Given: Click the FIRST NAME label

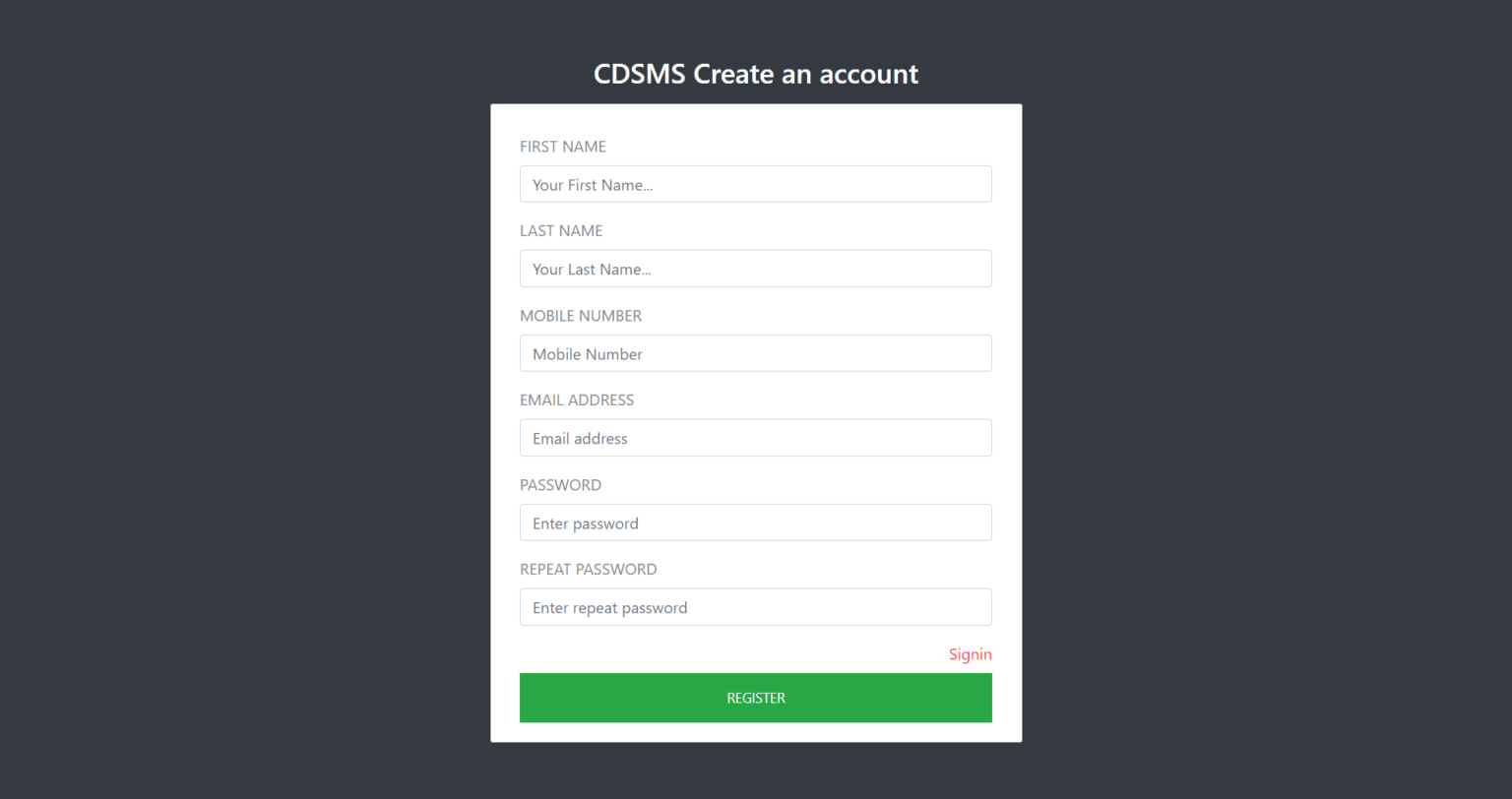Looking at the screenshot, I should (562, 146).
